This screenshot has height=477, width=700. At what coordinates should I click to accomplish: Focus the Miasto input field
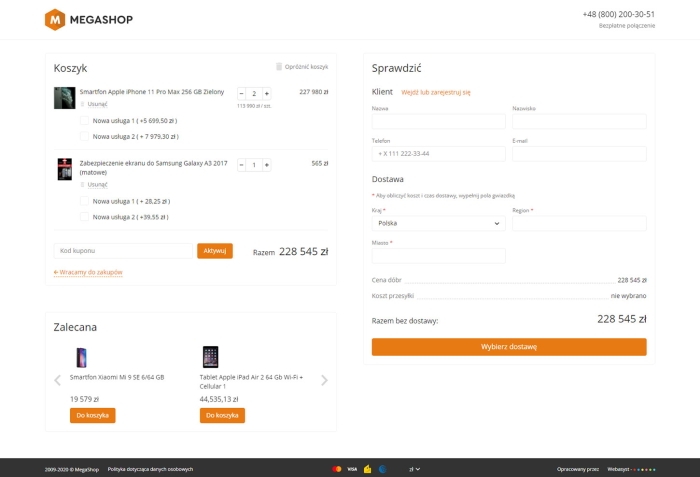coord(438,255)
